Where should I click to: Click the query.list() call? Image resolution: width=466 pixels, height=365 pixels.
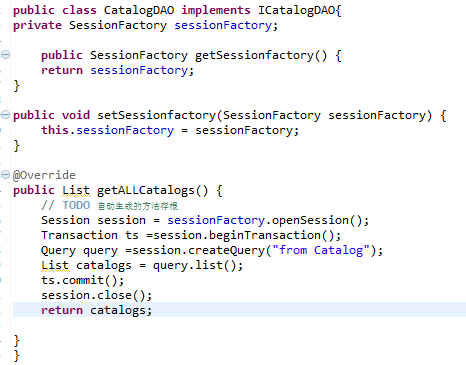(x=198, y=265)
